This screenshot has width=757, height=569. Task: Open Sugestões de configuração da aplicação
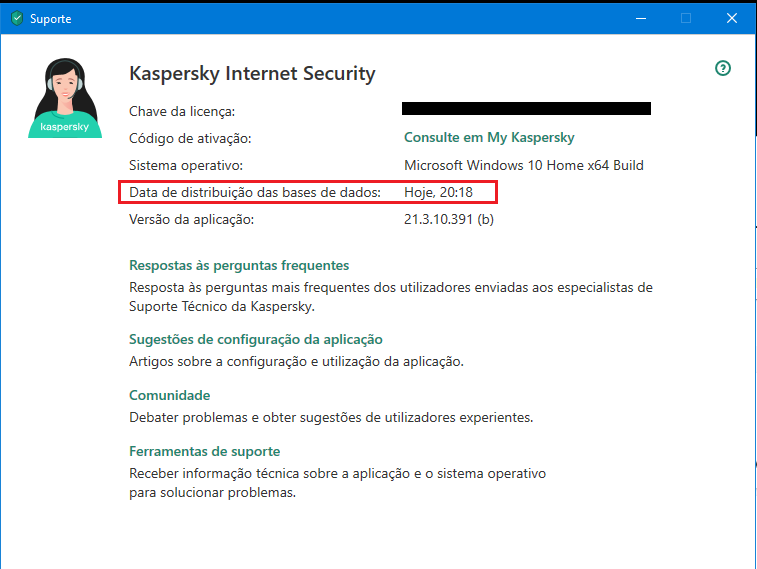click(256, 340)
